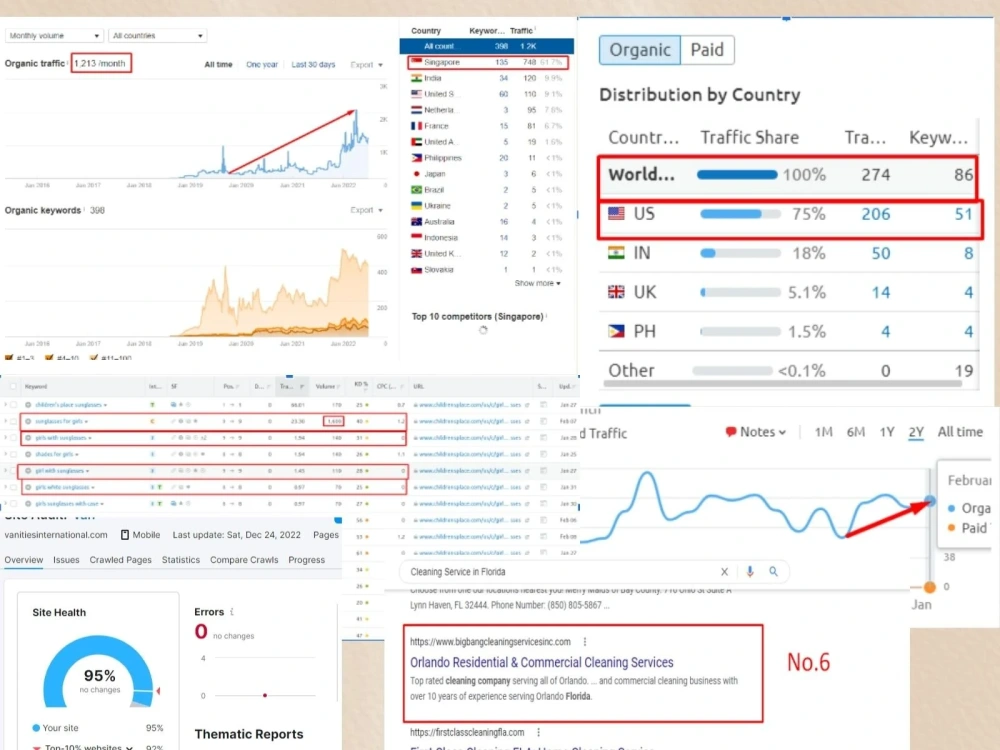Open the Orlando Residential & Commercial Cleaning Services result
This screenshot has height=750, width=1000.
(x=541, y=662)
